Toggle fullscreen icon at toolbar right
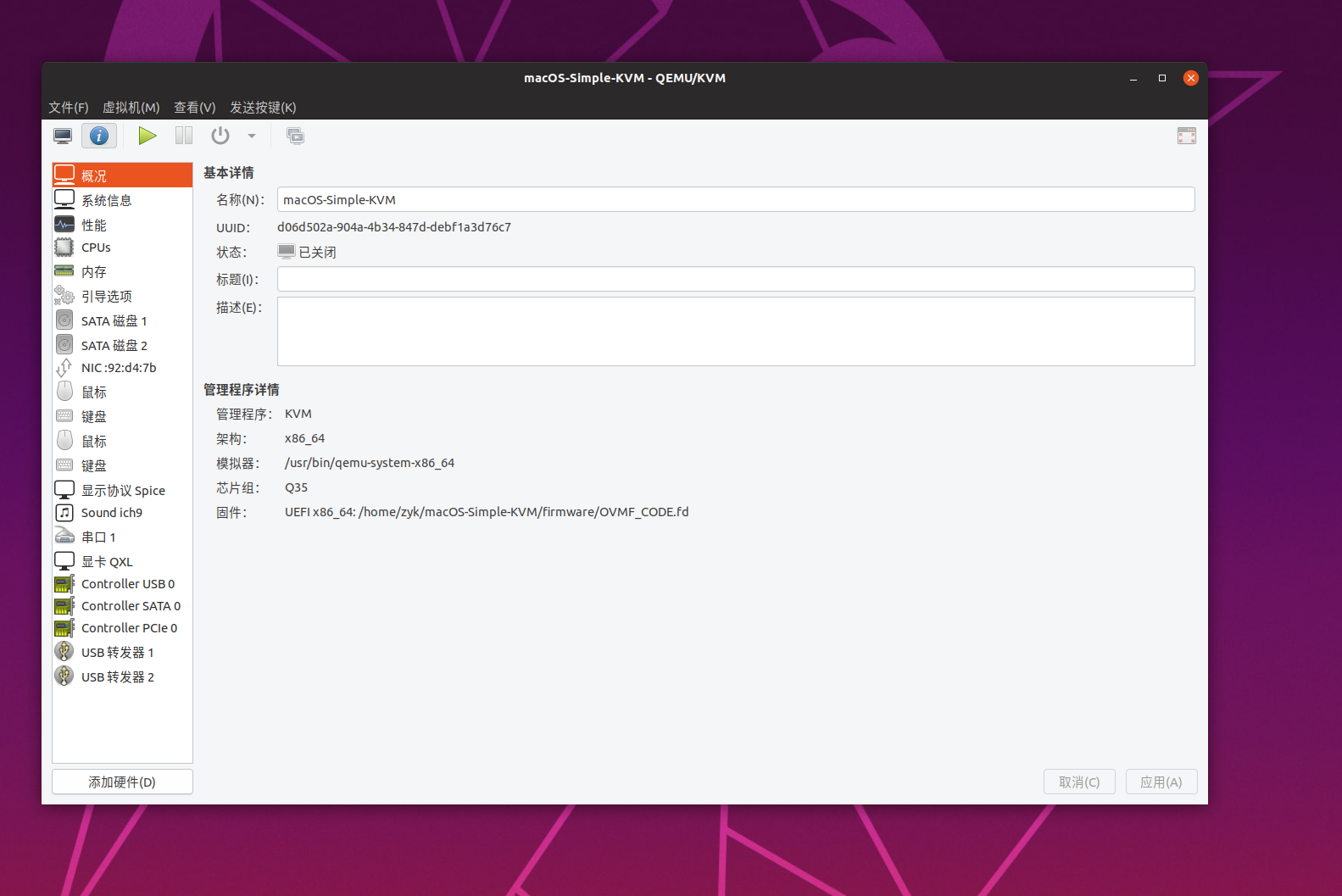 [1187, 136]
